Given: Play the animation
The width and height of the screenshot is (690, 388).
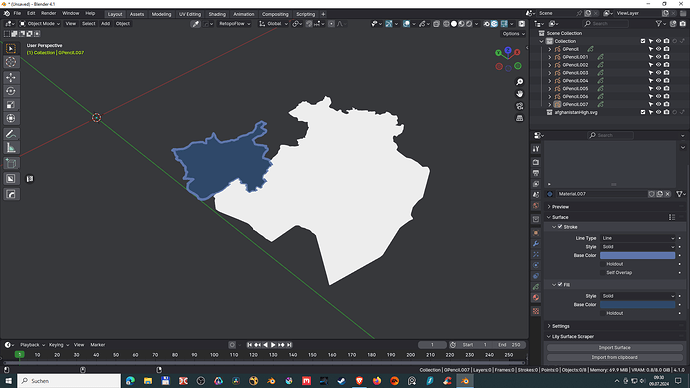Looking at the screenshot, I should point(273,345).
